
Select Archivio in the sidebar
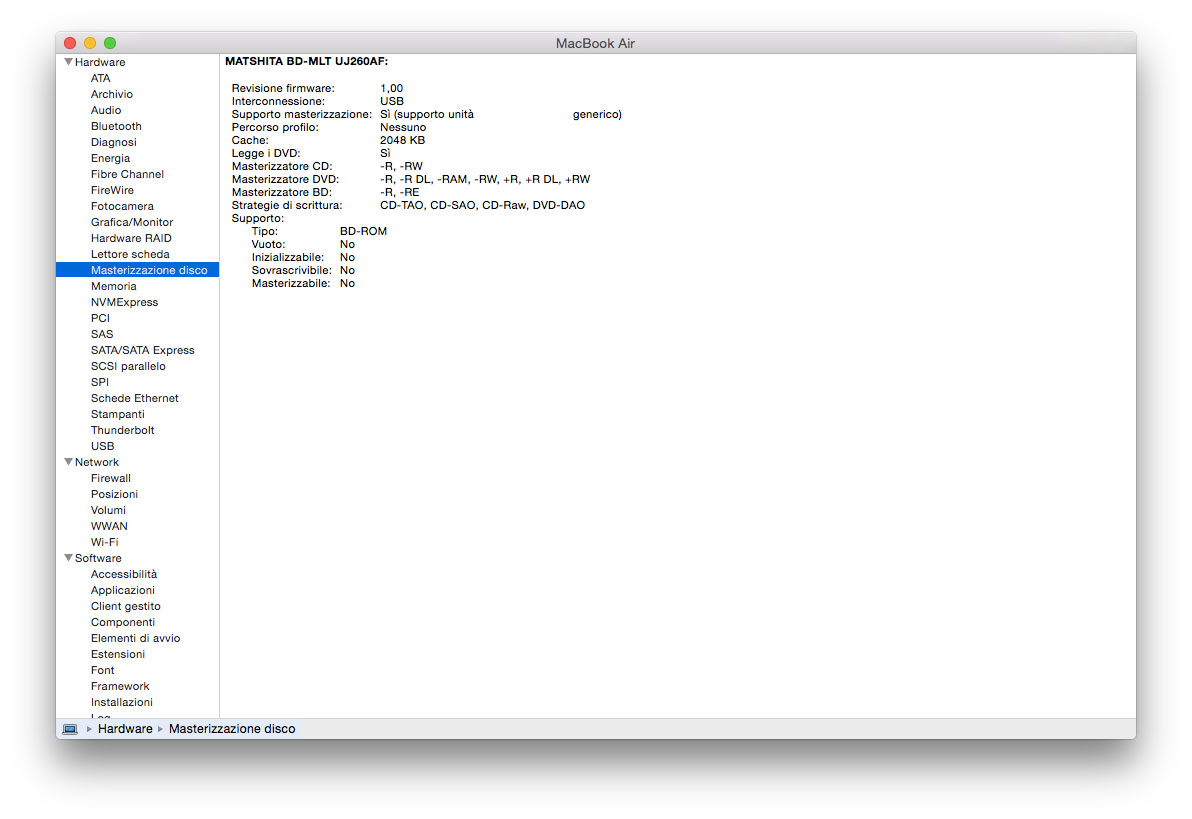click(112, 94)
